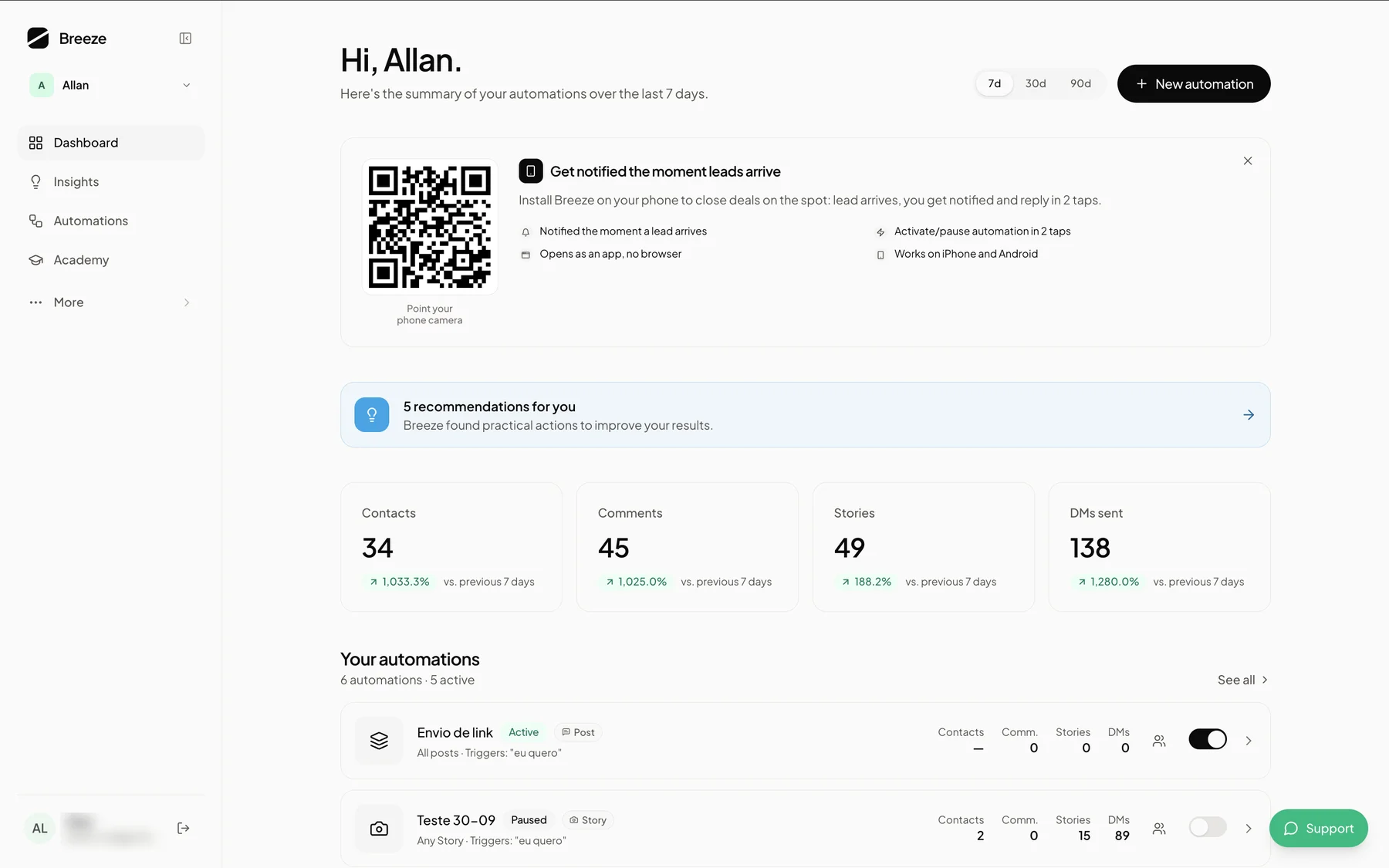
Task: Click the layers icon for Envio de link
Action: point(379,741)
